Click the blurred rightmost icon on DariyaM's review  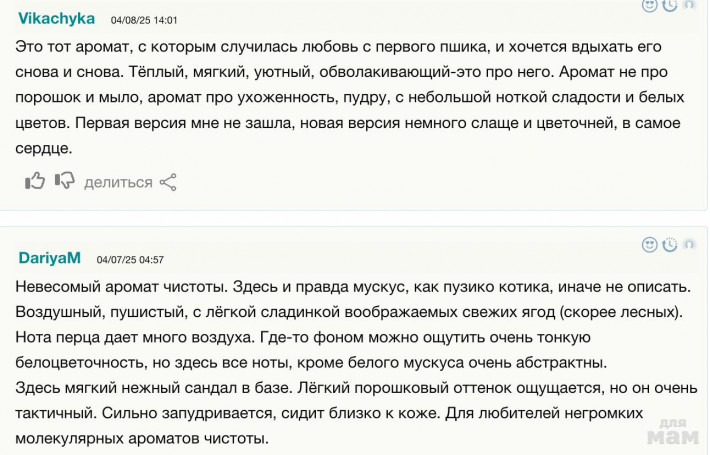click(x=689, y=244)
